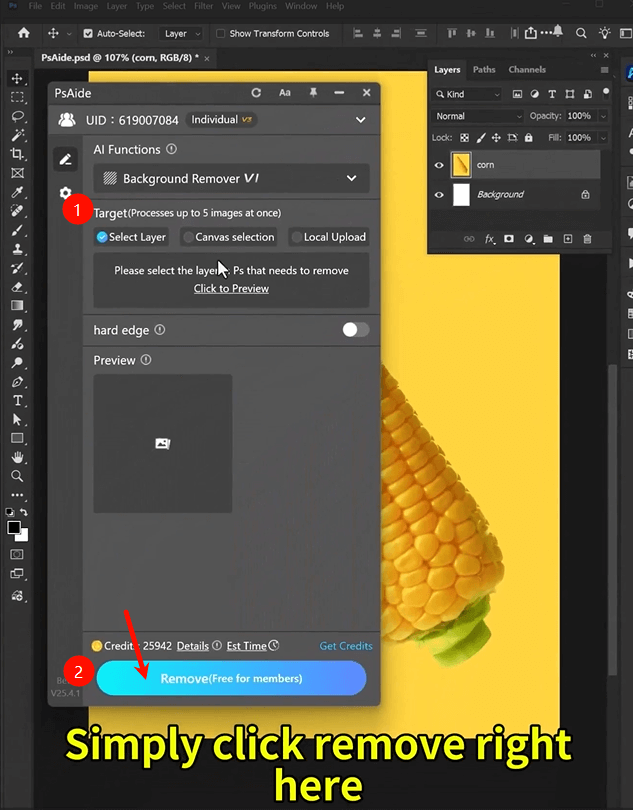Open the Filter menu

coord(204,6)
